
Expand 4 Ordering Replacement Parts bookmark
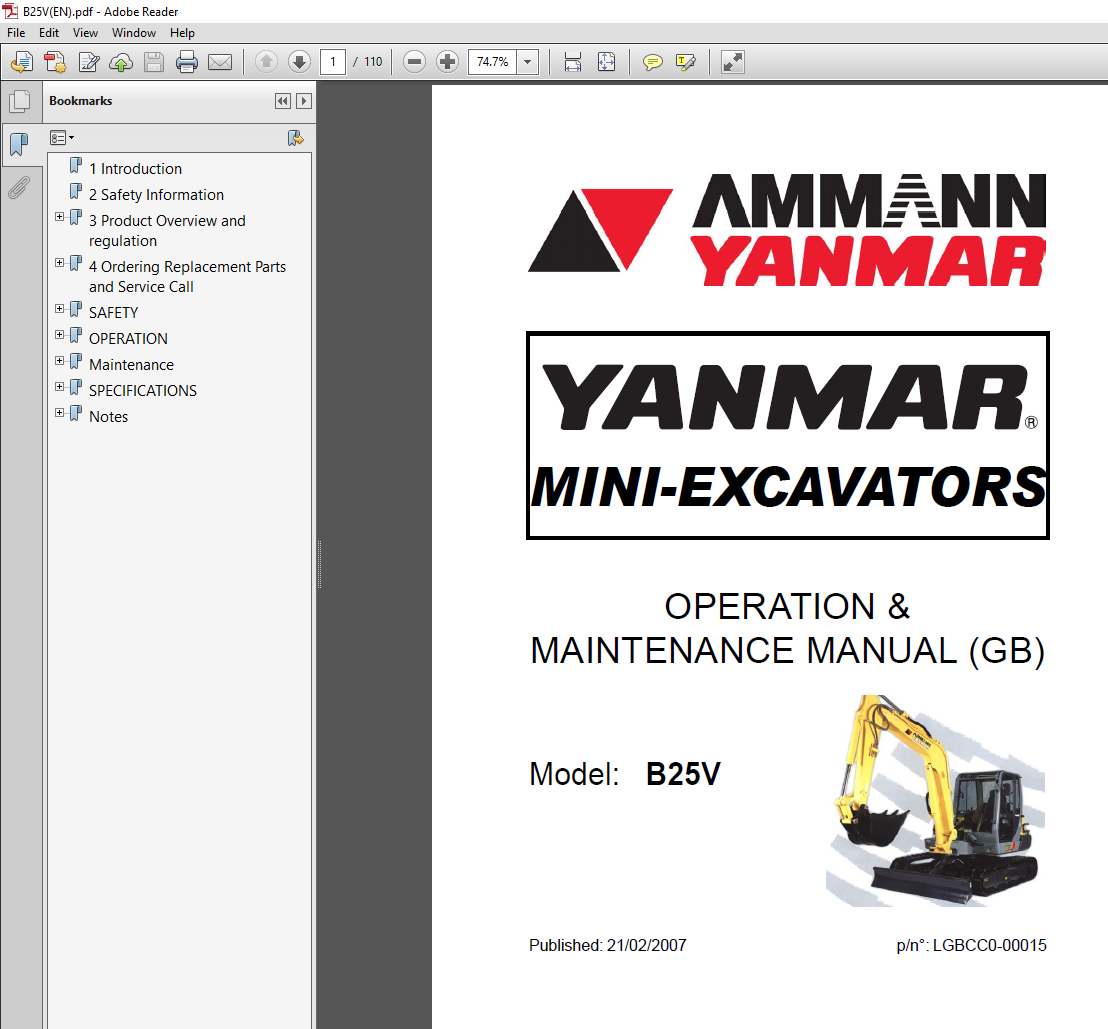tap(60, 263)
